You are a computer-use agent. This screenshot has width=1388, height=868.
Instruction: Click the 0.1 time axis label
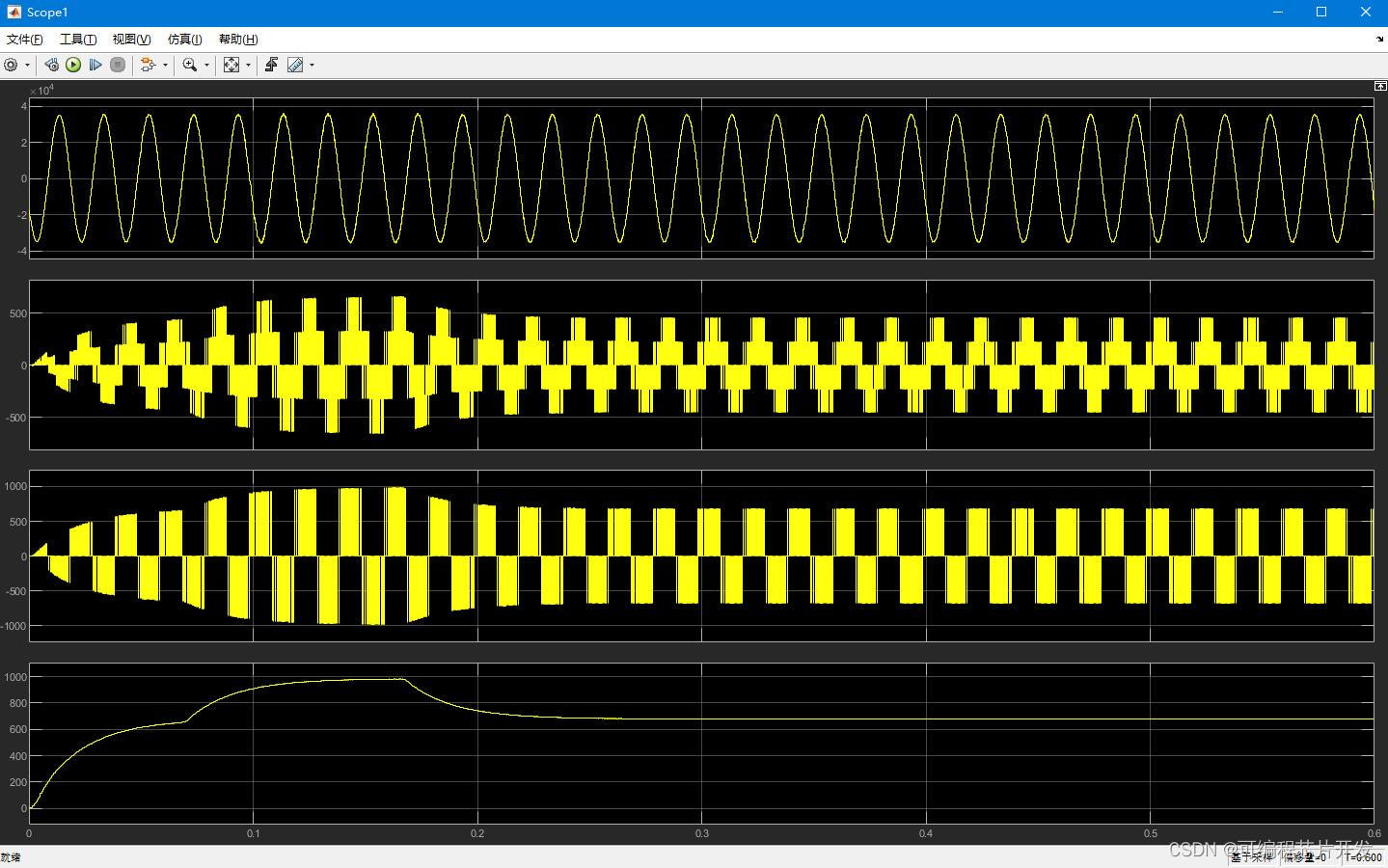click(x=253, y=833)
